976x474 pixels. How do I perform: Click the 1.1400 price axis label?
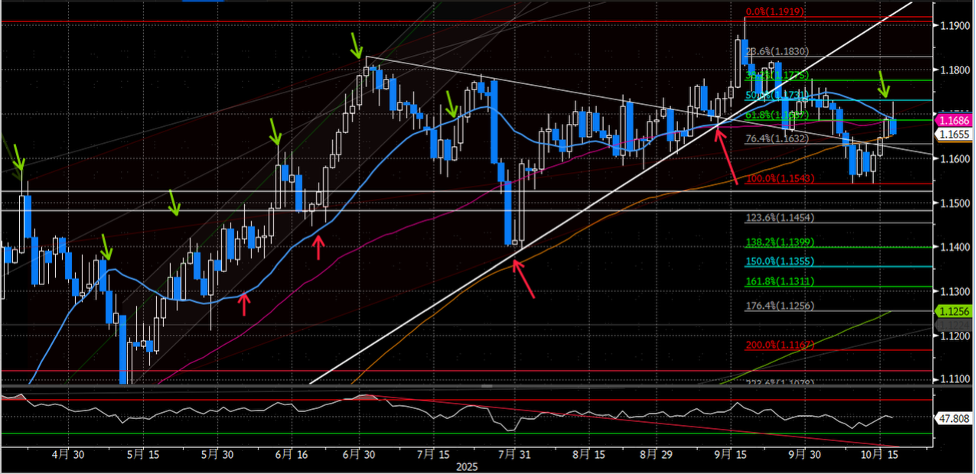(954, 248)
